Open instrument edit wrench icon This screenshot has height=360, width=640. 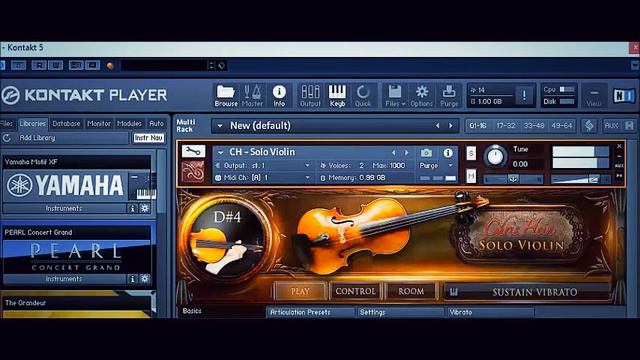click(193, 151)
